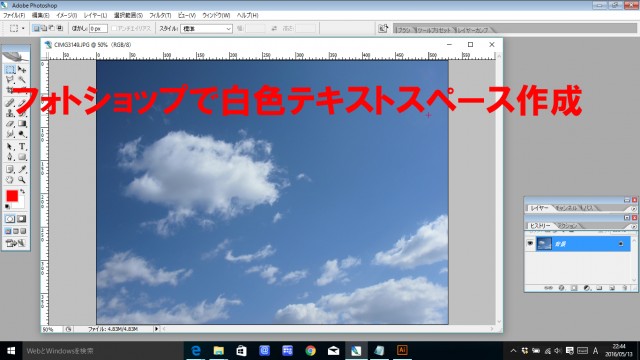Click the ぼかし feather input field

[98, 29]
